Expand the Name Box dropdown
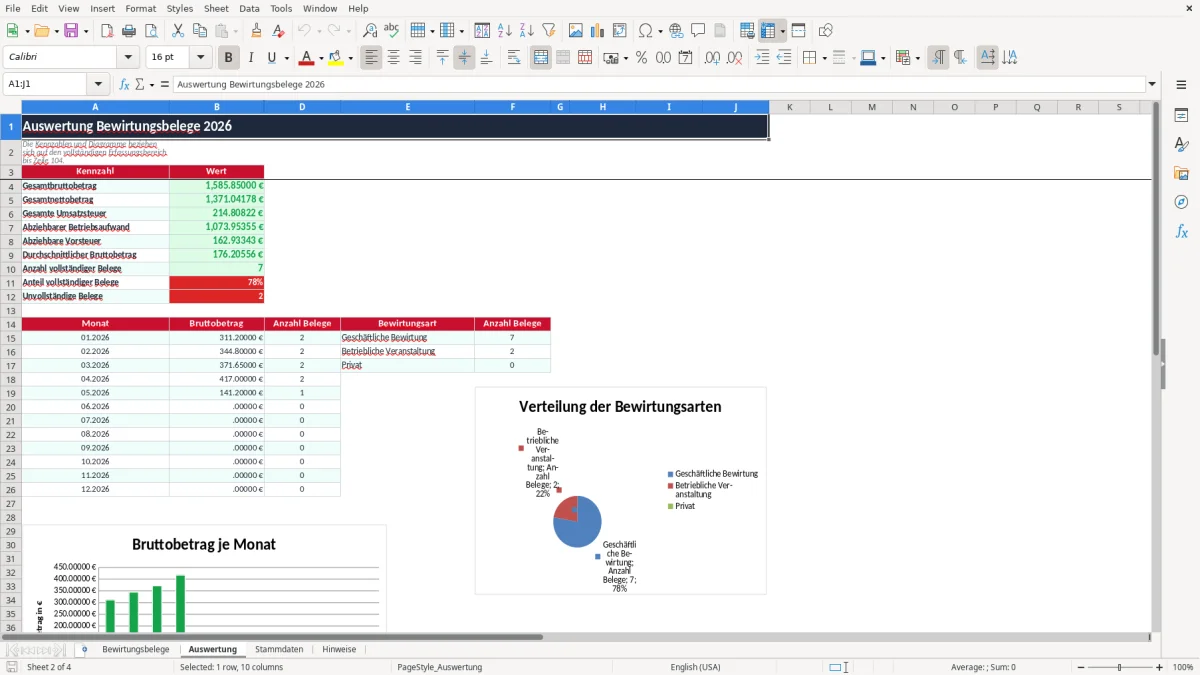 coord(98,85)
